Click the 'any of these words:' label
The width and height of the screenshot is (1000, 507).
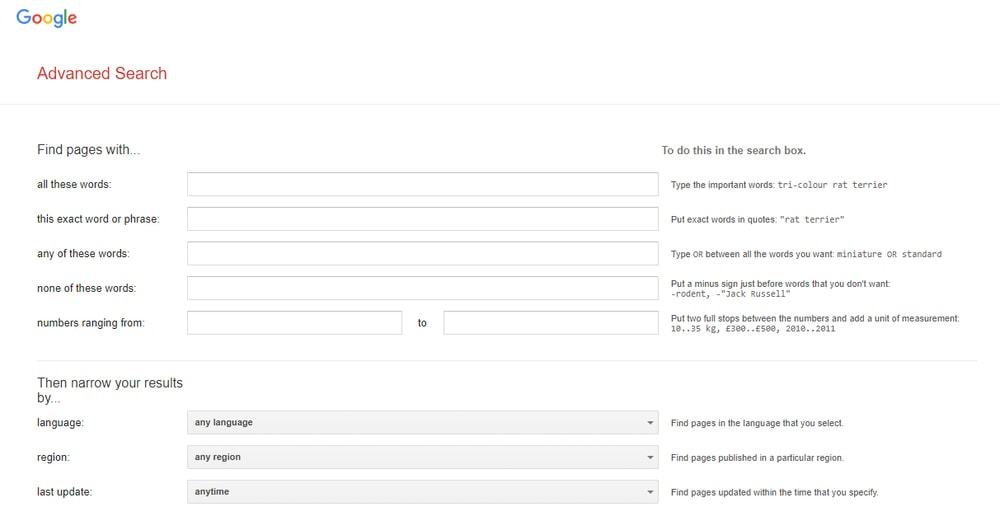(83, 254)
